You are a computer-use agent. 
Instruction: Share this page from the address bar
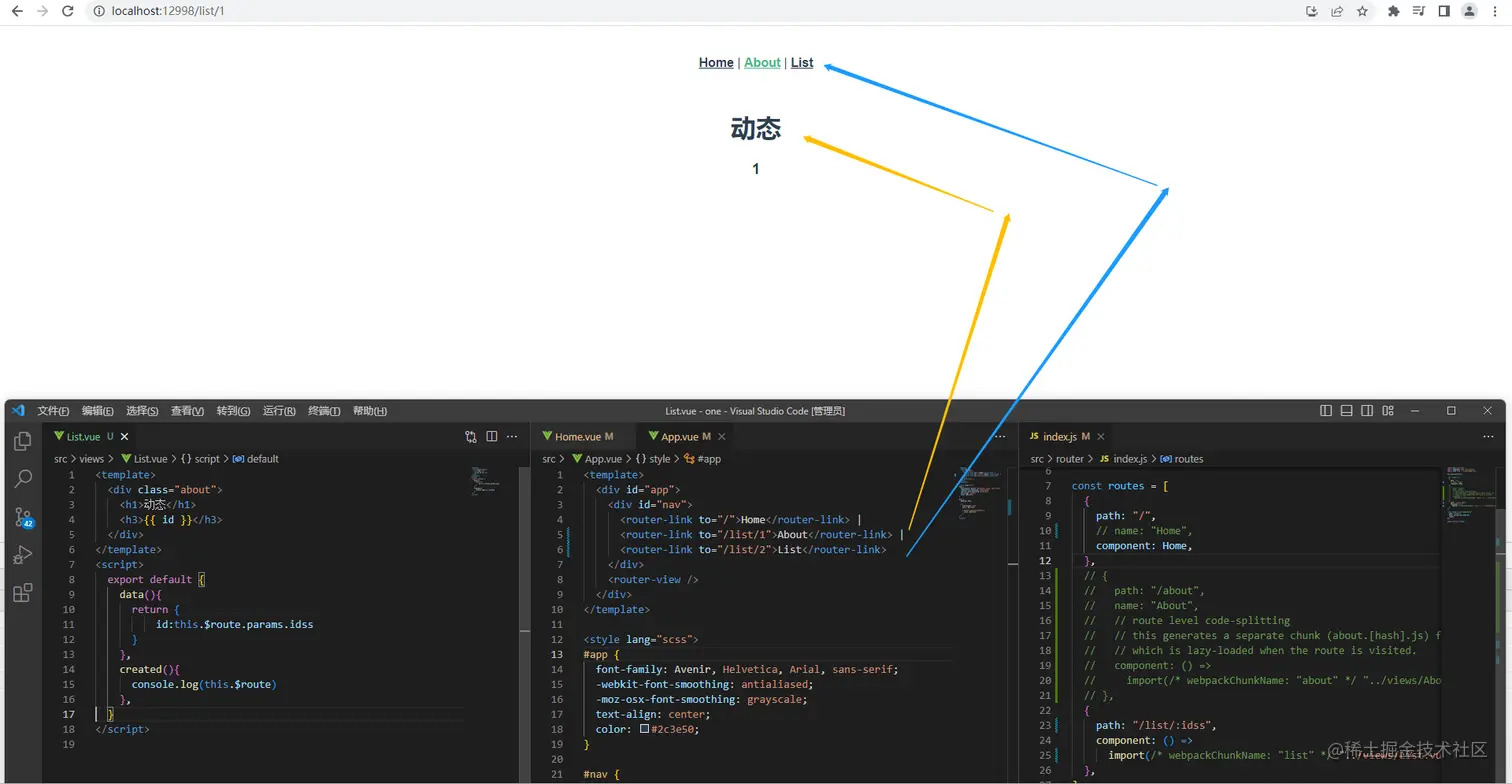(x=1337, y=11)
